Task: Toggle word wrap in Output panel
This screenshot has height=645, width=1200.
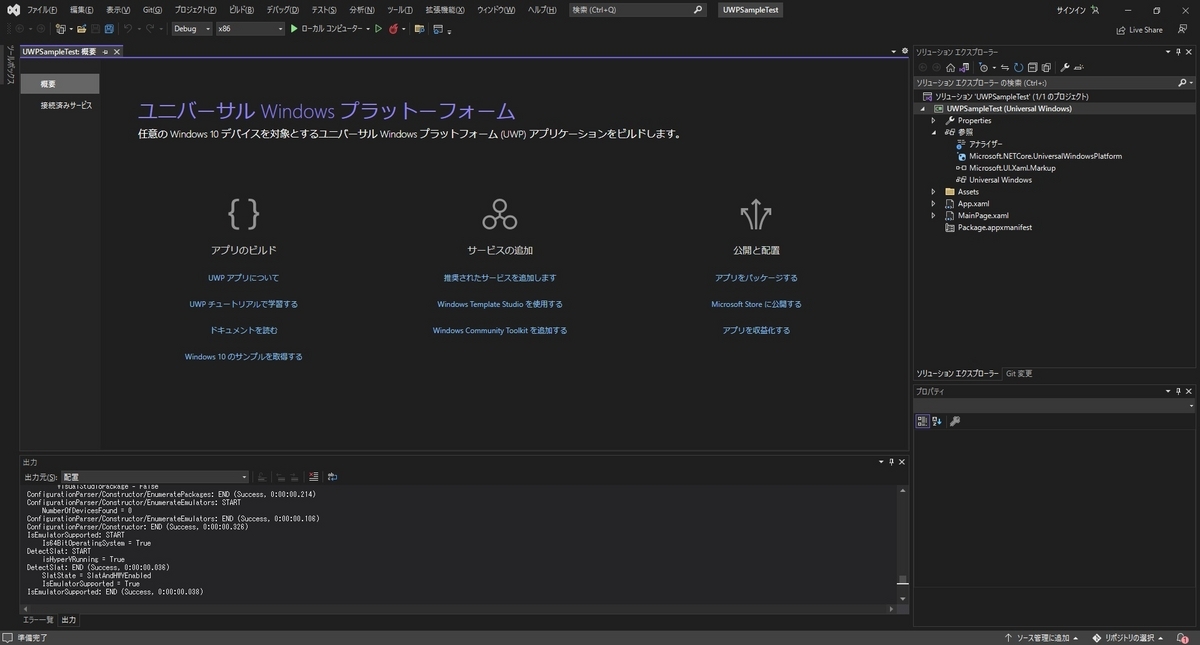Action: [x=332, y=477]
